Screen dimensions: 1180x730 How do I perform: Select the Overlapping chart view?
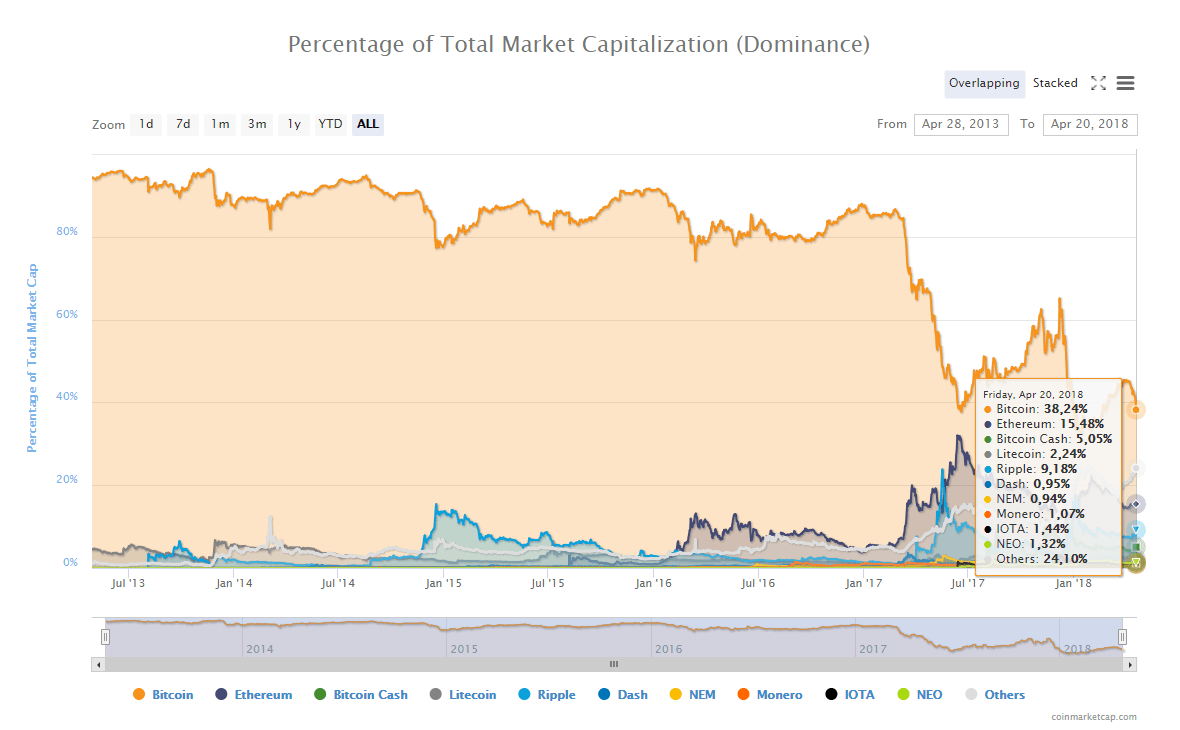click(984, 83)
